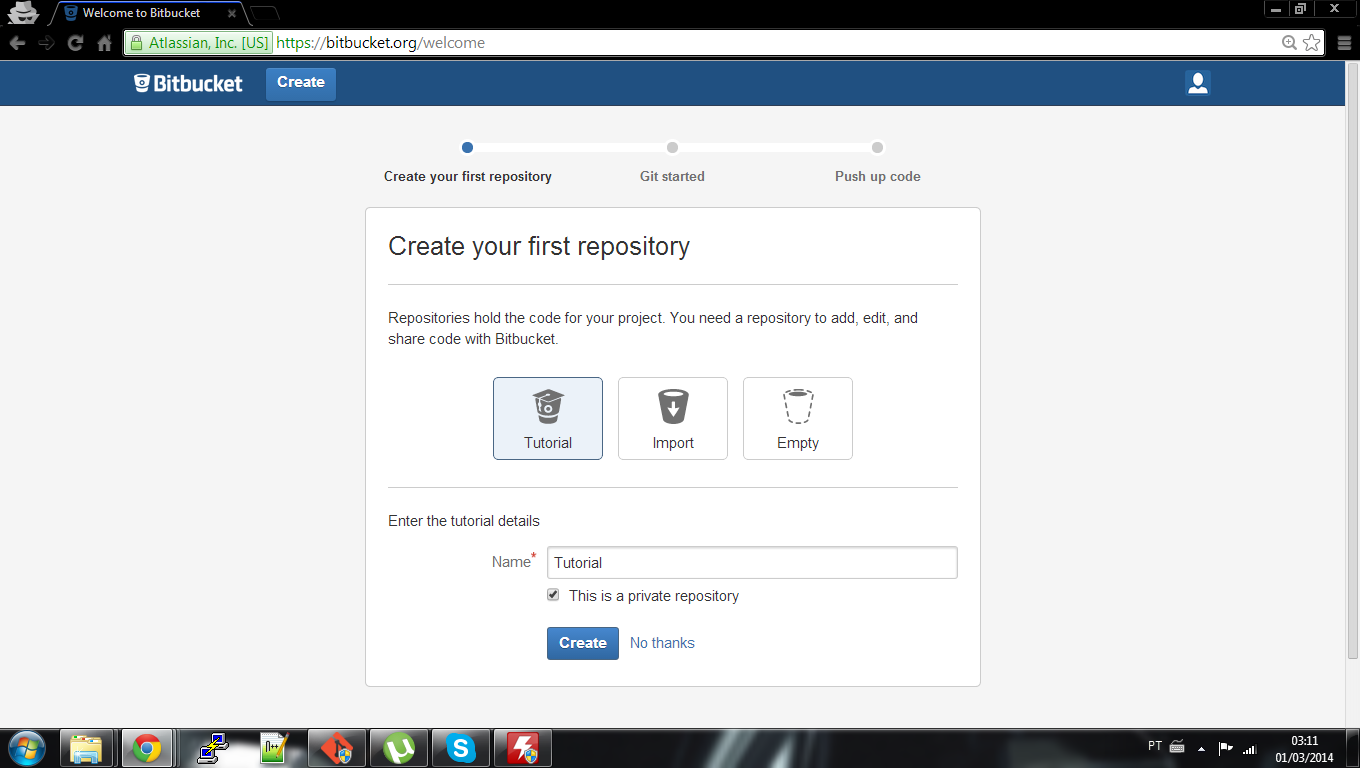Select the Import repository option
1360x768 pixels.
(x=673, y=418)
